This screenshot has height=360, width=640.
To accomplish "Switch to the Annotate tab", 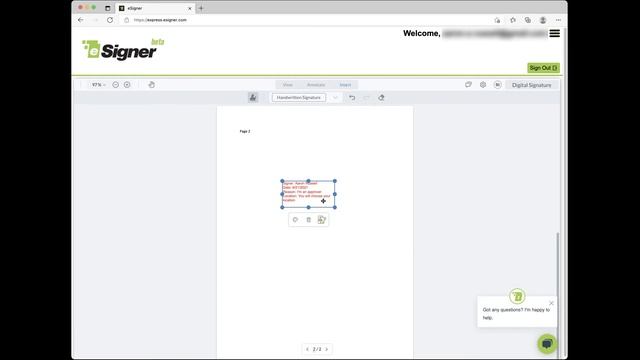I will tap(316, 85).
